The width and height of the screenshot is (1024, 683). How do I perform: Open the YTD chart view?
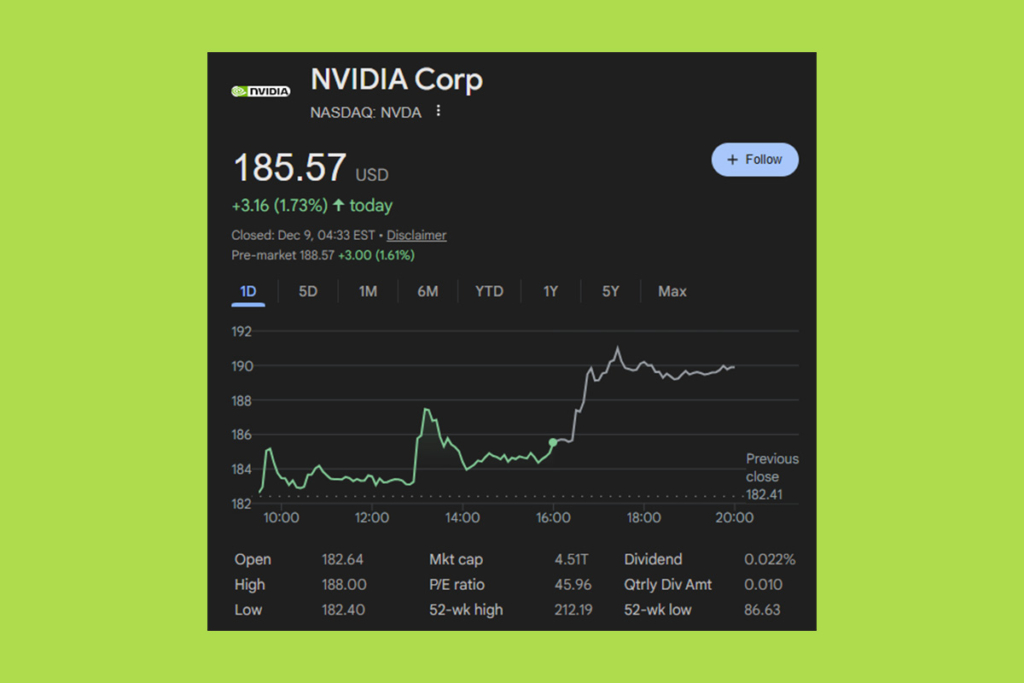click(489, 291)
